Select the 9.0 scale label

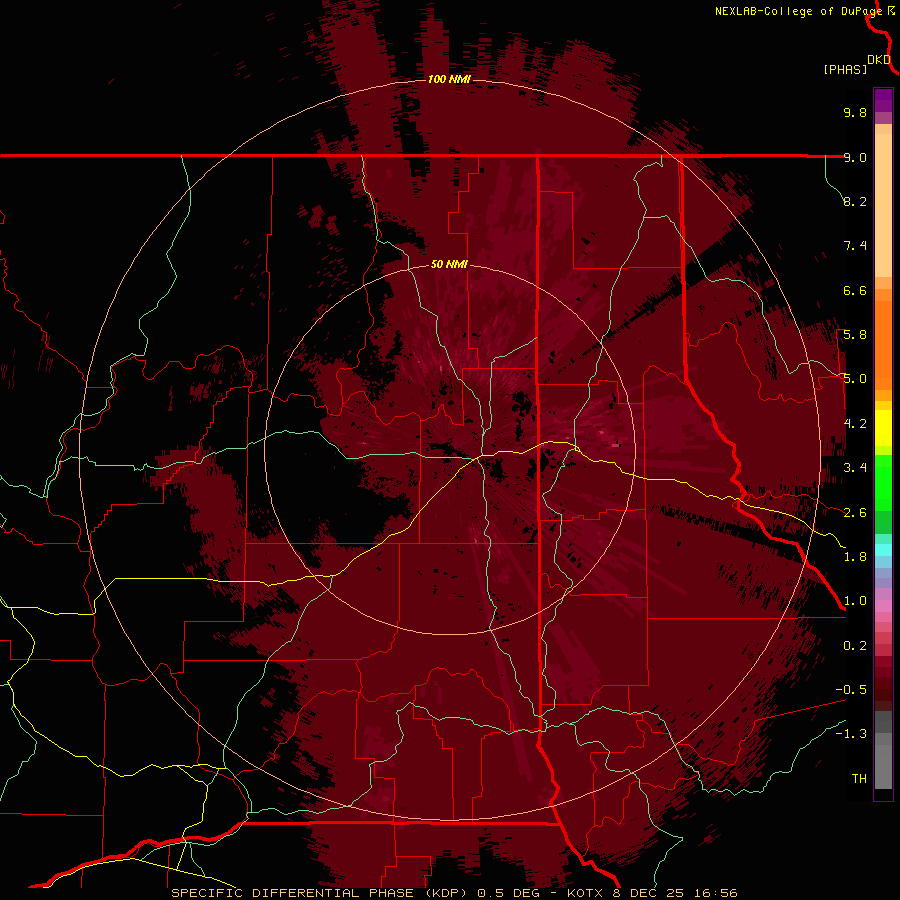(x=855, y=157)
